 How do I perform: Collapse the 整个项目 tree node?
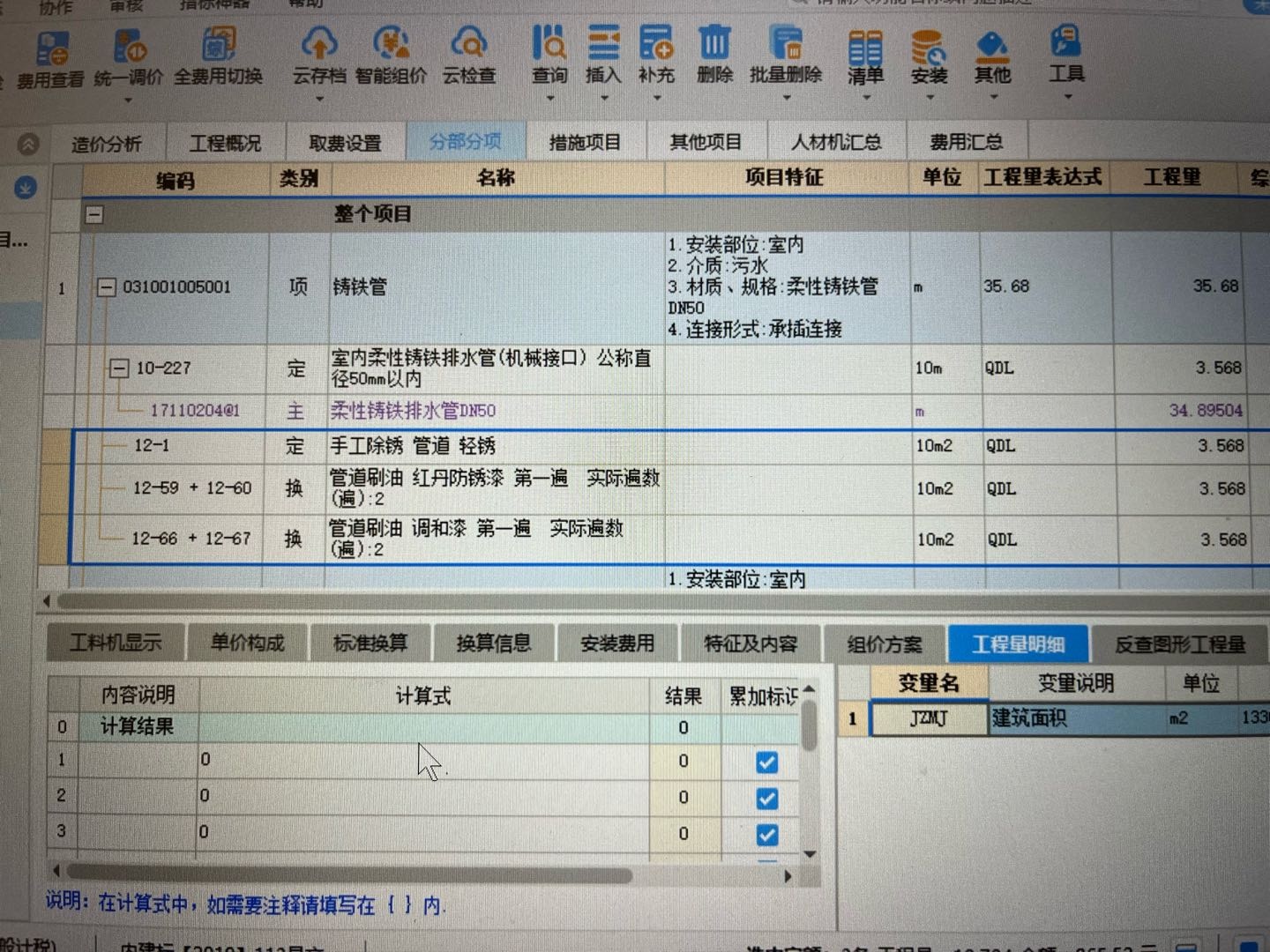click(94, 214)
